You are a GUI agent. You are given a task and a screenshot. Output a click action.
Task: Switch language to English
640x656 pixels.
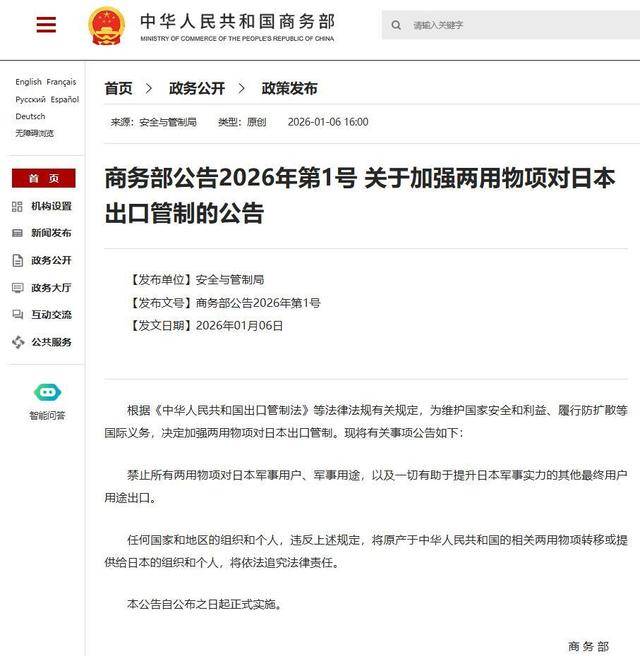(x=28, y=82)
